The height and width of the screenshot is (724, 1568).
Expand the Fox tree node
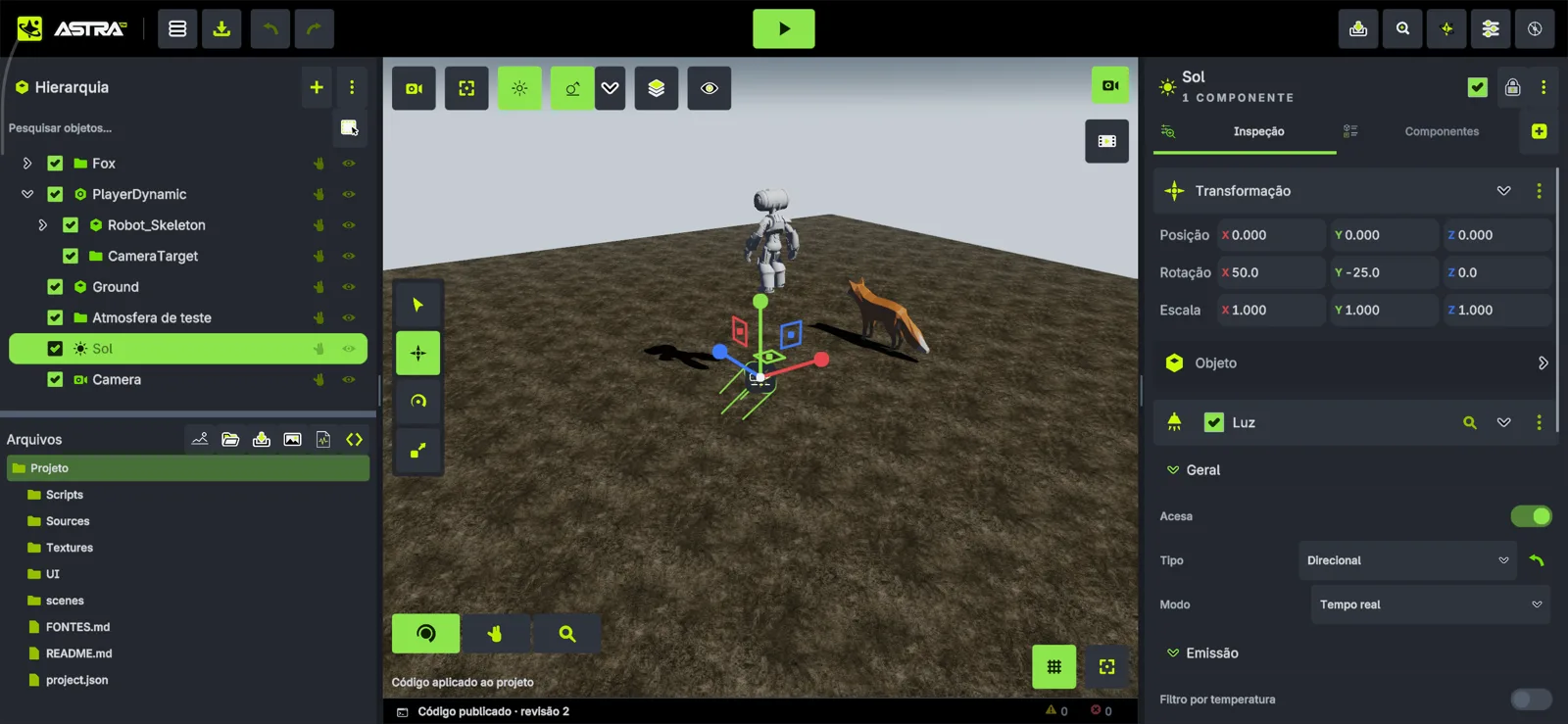[27, 164]
